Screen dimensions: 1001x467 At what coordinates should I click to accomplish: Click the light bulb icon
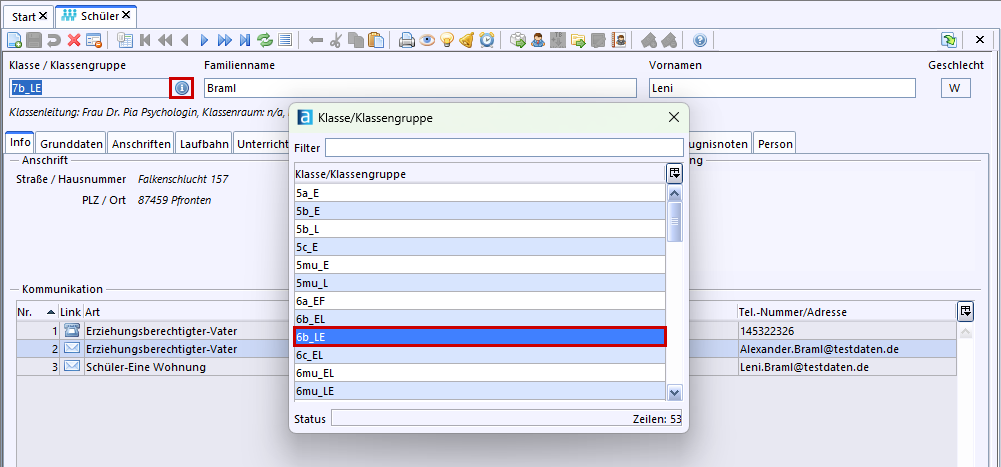[x=447, y=40]
